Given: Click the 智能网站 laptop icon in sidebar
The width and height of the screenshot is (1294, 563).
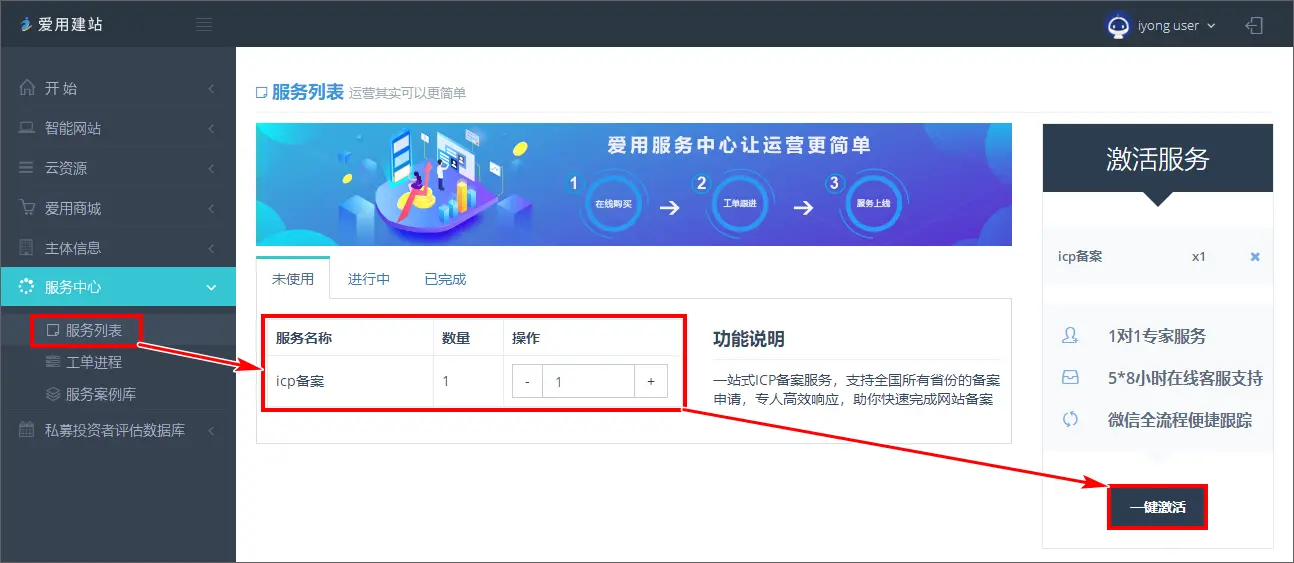Looking at the screenshot, I should pyautogui.click(x=27, y=128).
